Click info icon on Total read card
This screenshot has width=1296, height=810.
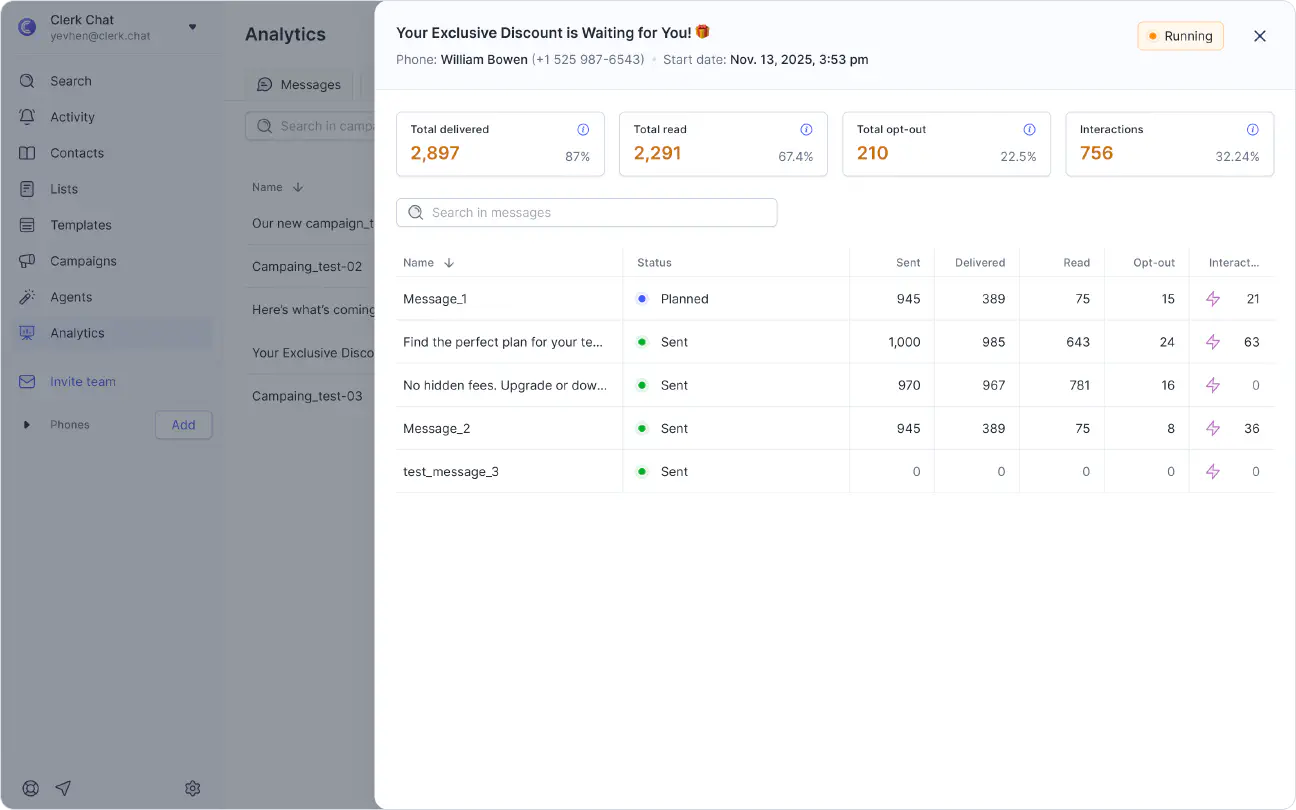806,130
